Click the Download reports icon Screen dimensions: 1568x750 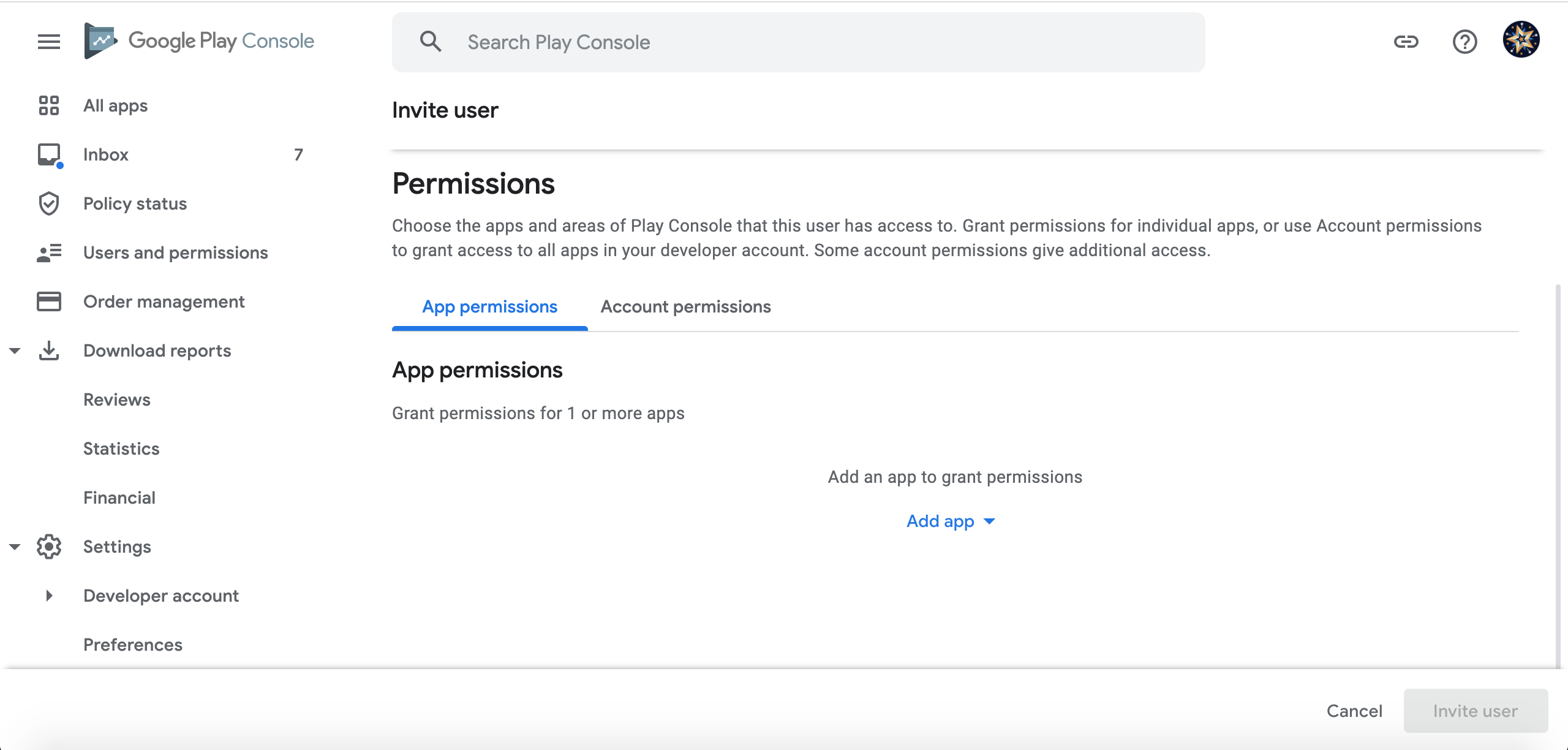[49, 350]
